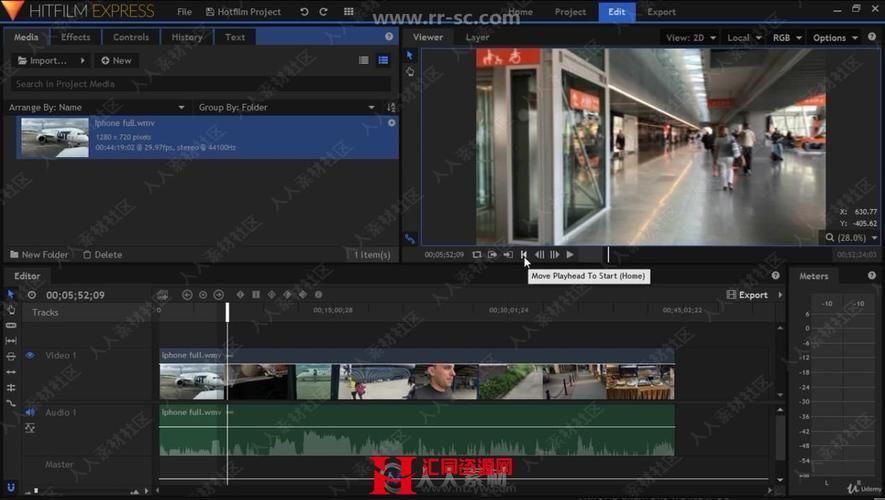Open the zoom (28.0%) dropdown

(x=851, y=238)
